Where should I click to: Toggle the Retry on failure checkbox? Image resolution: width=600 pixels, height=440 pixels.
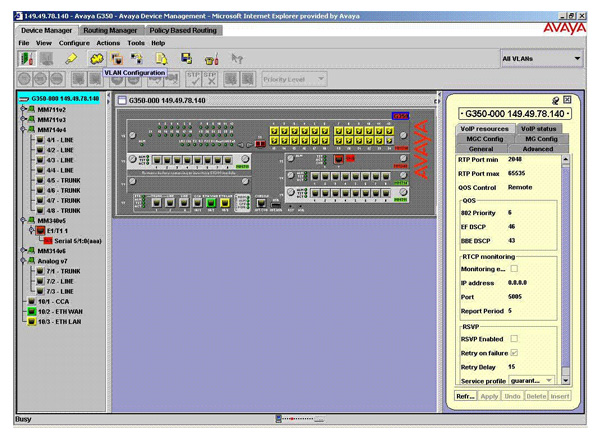click(x=514, y=353)
